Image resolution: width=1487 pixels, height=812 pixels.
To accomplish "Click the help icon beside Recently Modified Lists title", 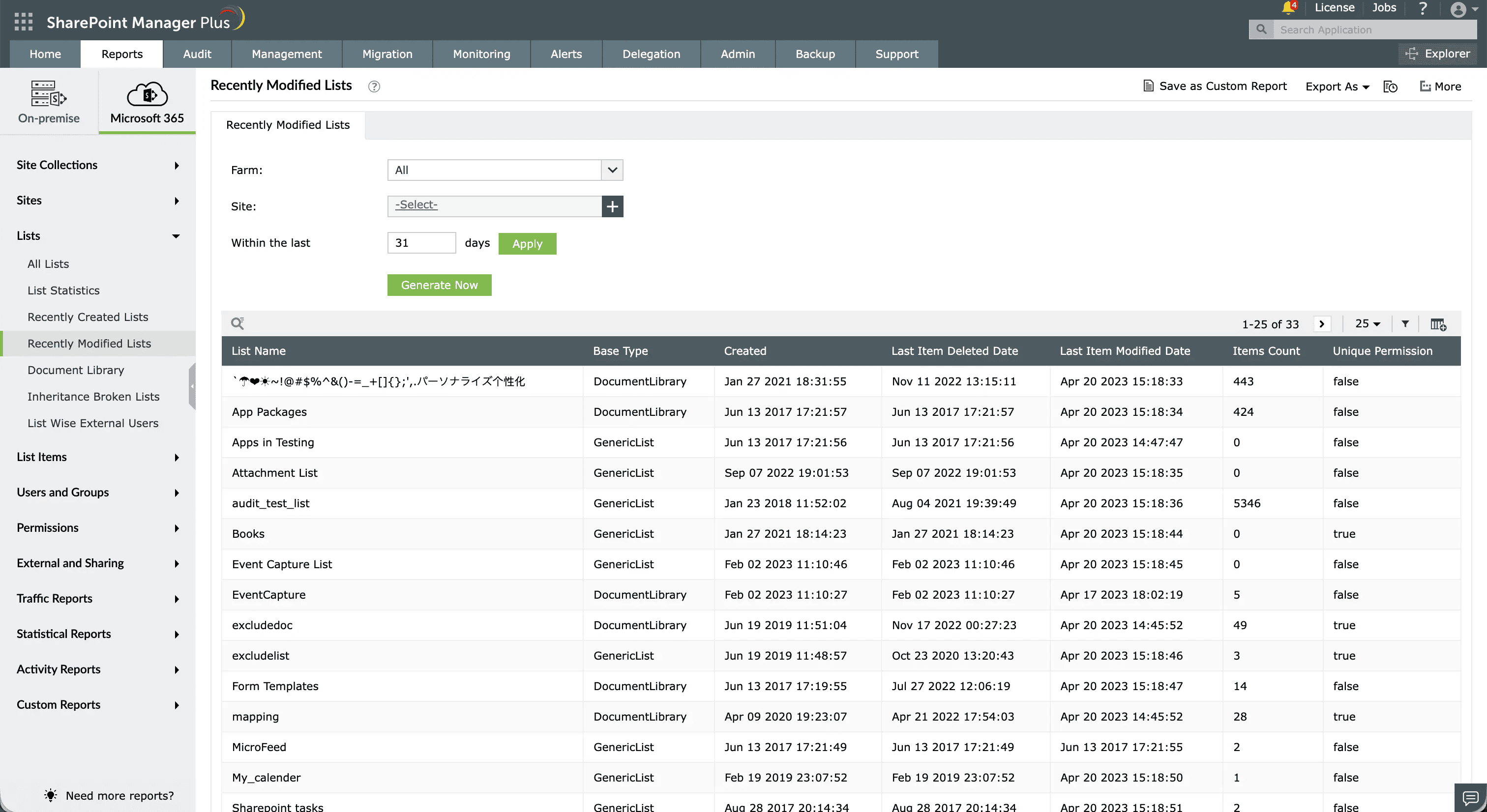I will point(374,86).
